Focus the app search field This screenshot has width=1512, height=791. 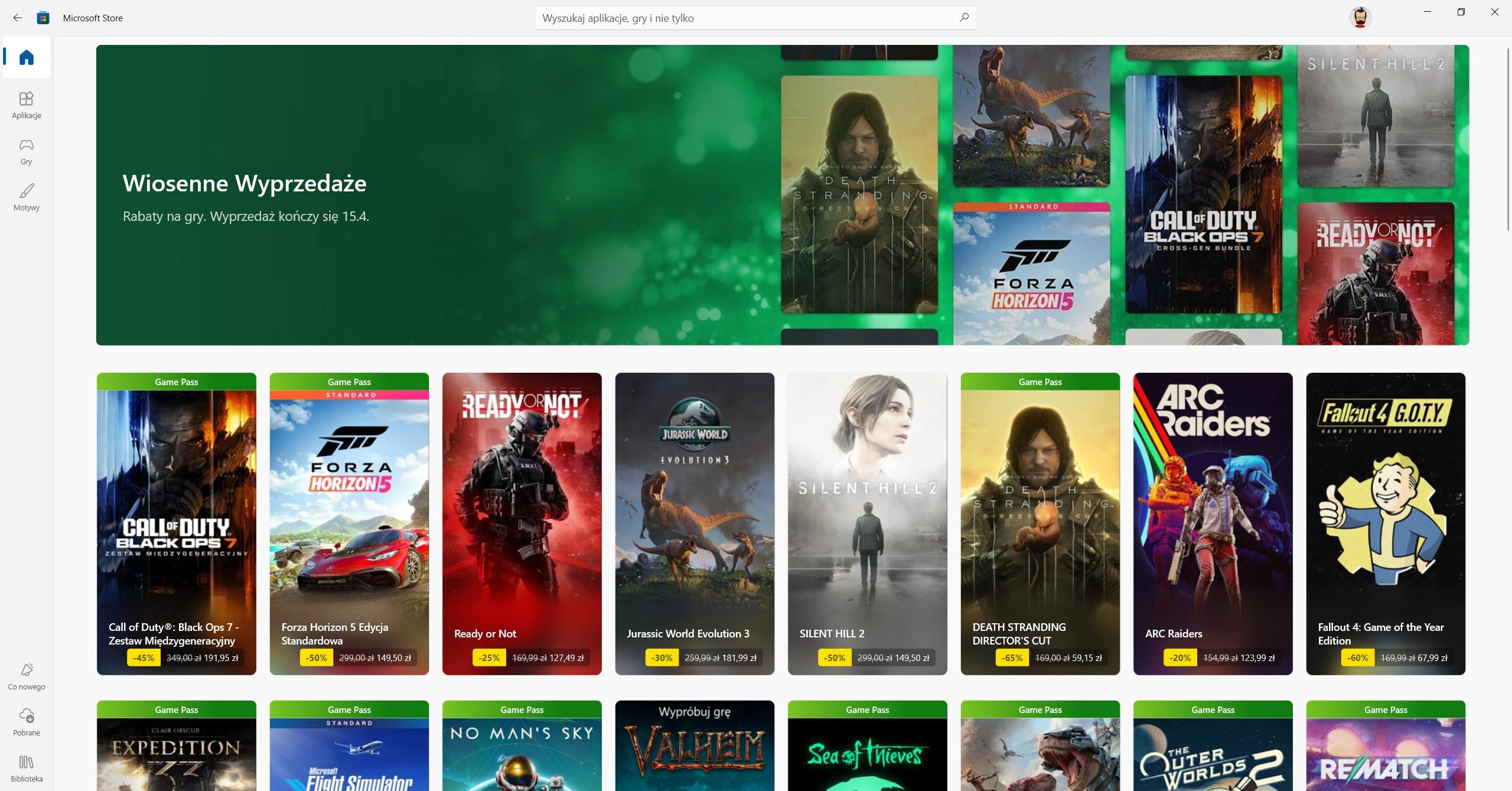[744, 18]
